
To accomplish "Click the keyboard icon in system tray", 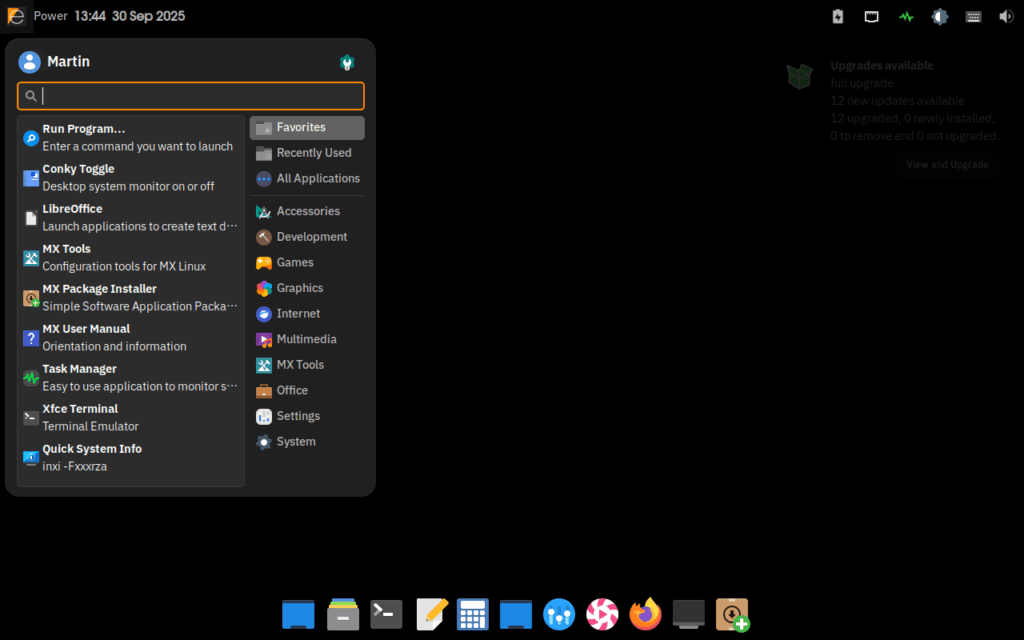I will pyautogui.click(x=973, y=16).
